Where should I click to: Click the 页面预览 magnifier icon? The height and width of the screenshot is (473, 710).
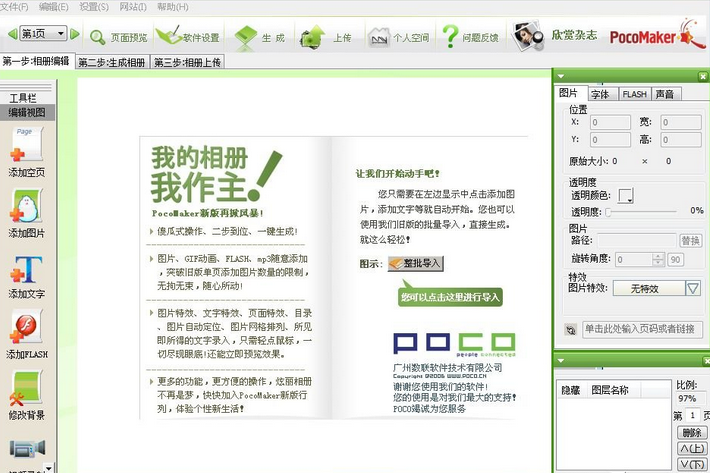click(x=97, y=37)
